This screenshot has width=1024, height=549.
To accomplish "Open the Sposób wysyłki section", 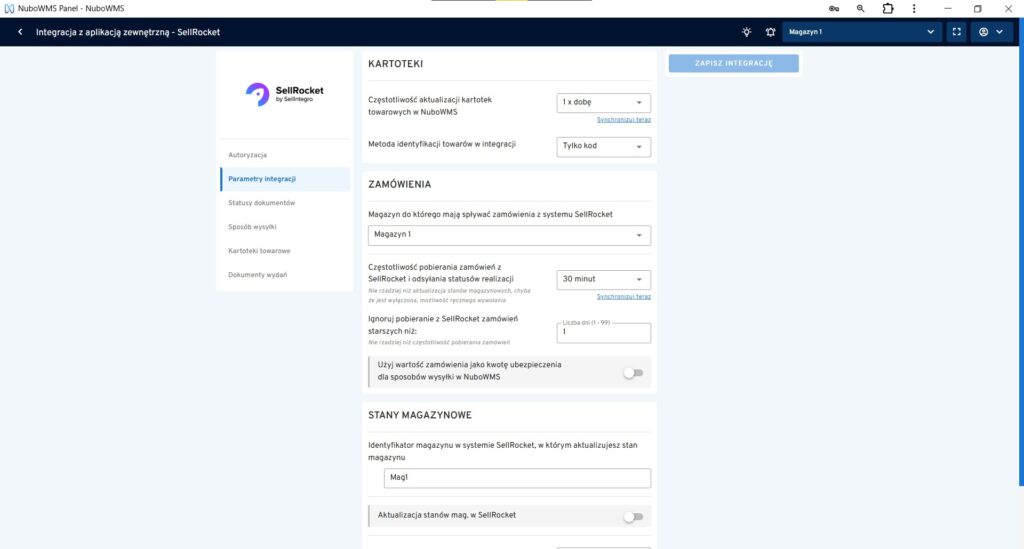I will point(252,227).
